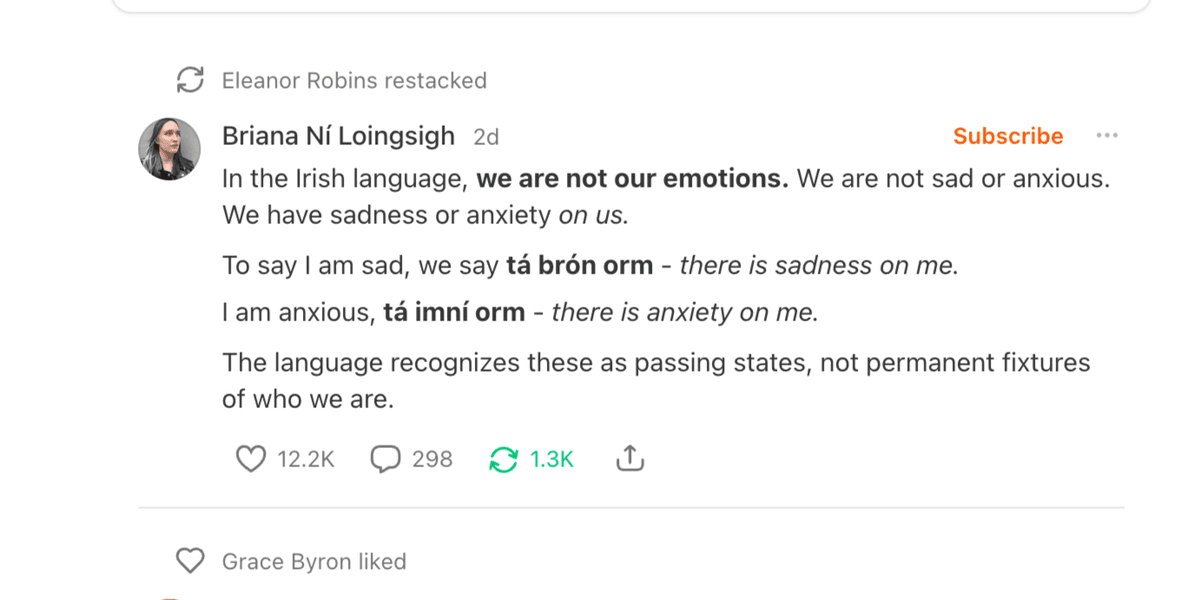Image resolution: width=1200 pixels, height=600 pixels.
Task: Click the heart icon beside Grace Byron liked
Action: tap(190, 561)
